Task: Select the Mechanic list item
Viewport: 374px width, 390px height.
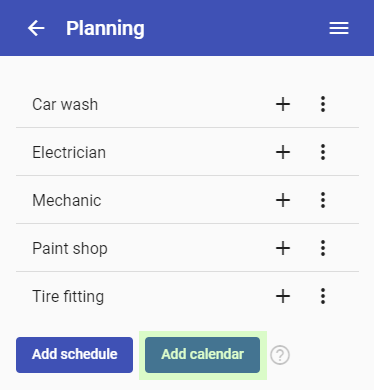Action: 187,200
